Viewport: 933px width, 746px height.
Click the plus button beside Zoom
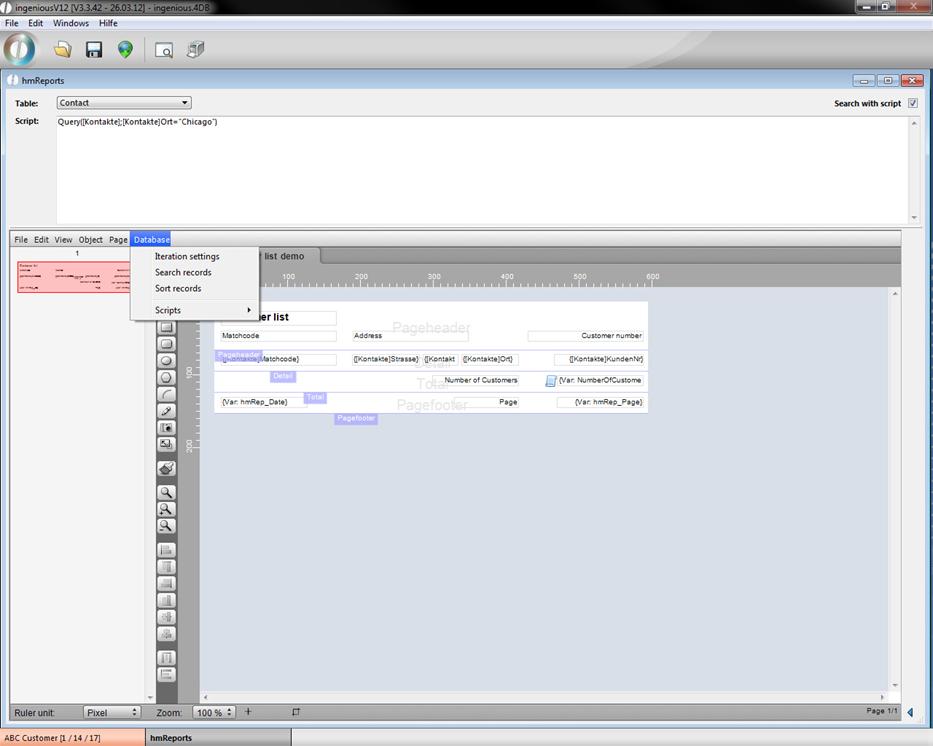pyautogui.click(x=248, y=712)
